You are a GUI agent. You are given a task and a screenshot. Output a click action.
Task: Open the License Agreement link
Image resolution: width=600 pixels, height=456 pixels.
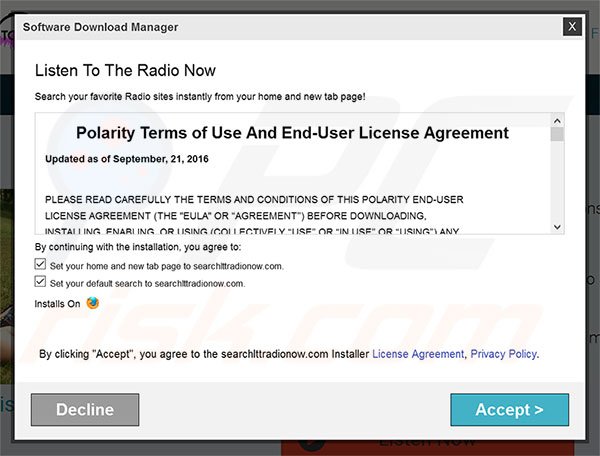point(418,354)
